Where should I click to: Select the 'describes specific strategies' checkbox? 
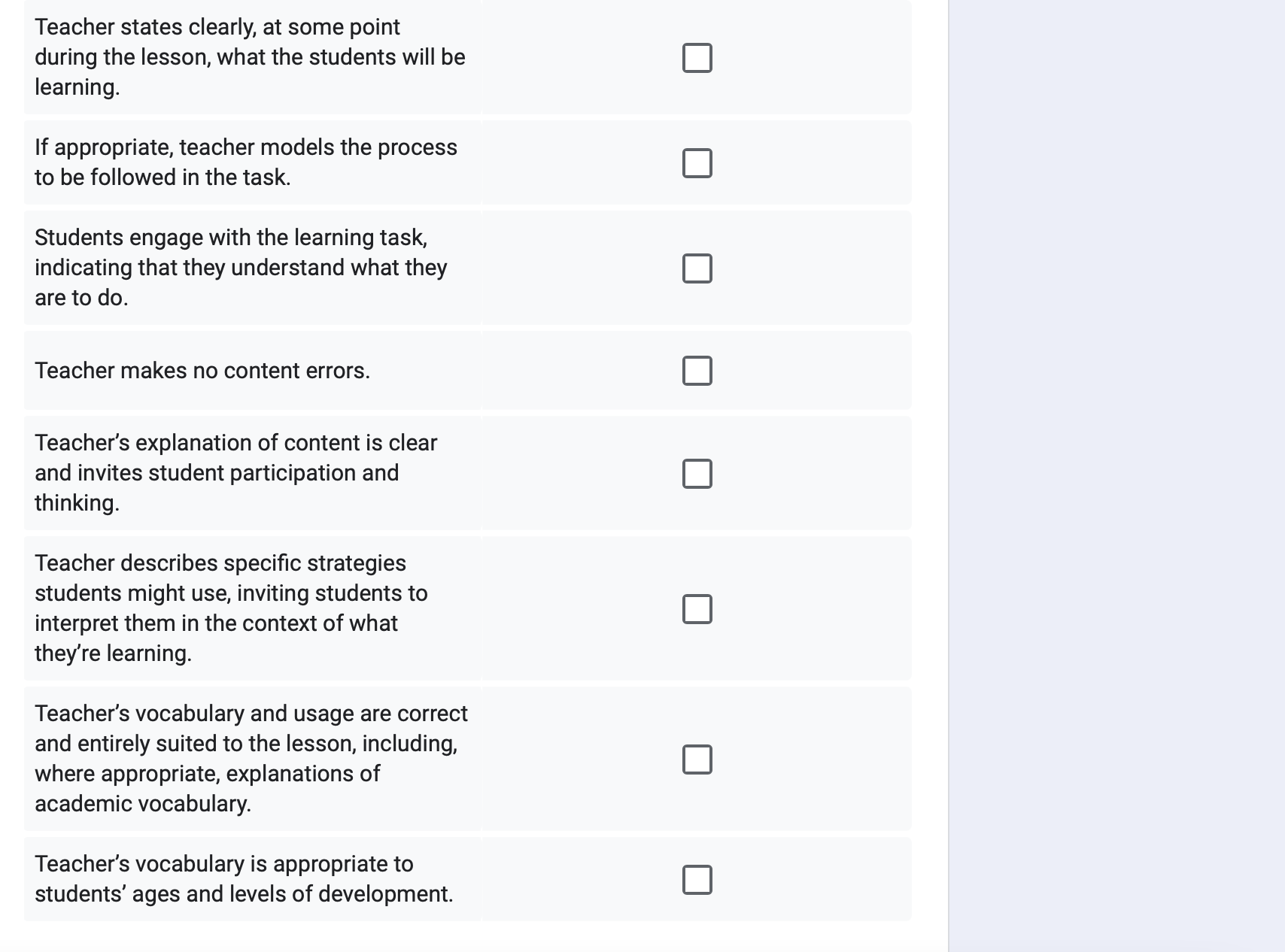[x=697, y=609]
